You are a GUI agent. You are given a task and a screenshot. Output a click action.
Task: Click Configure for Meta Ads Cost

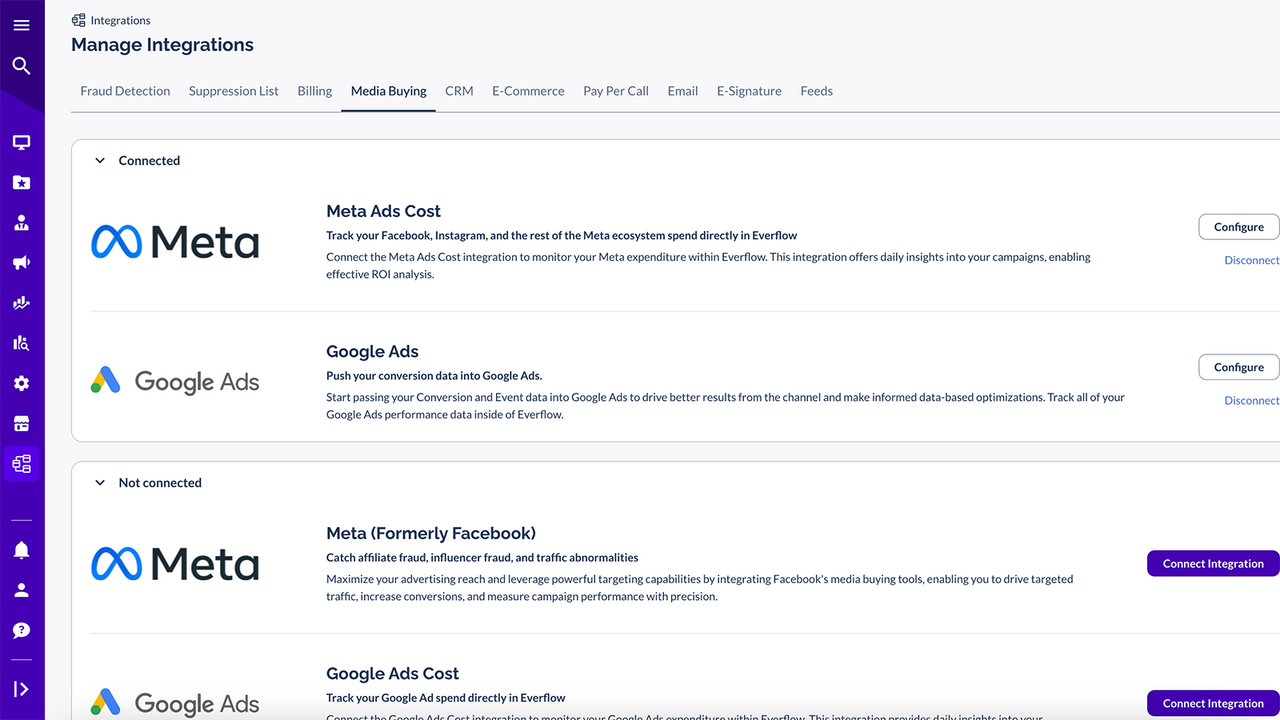[1240, 226]
